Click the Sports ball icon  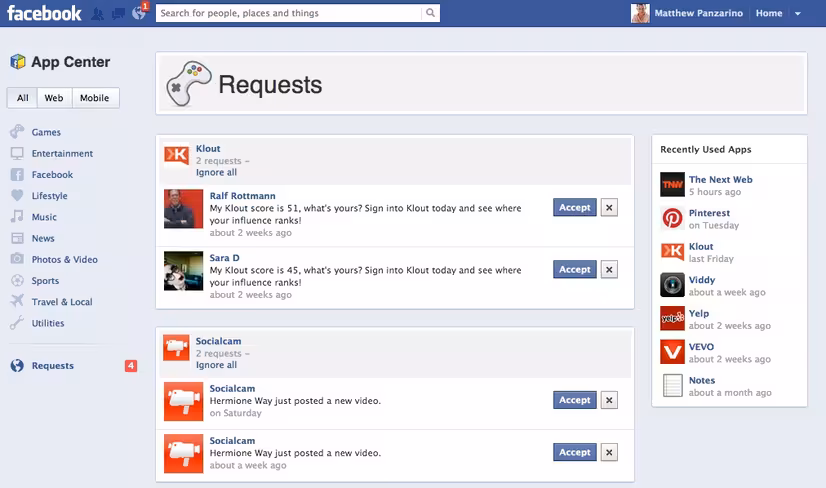click(x=17, y=280)
